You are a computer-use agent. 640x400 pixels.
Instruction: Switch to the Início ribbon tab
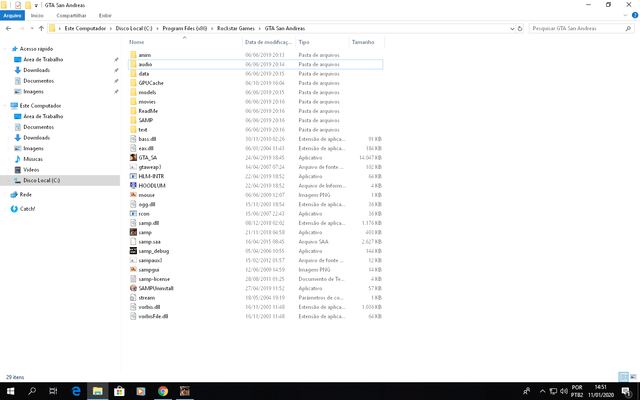[x=37, y=16]
